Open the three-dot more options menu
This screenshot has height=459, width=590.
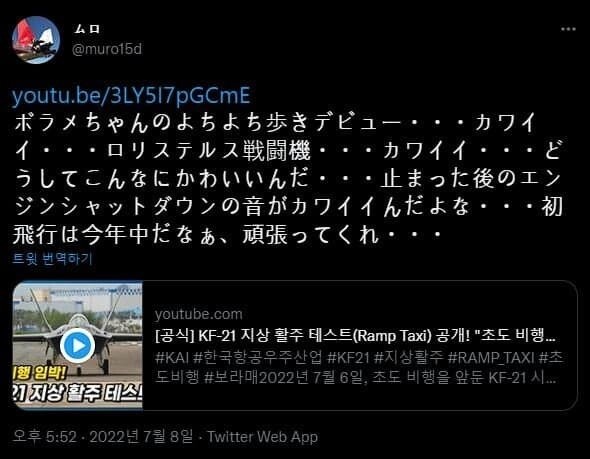click(x=568, y=29)
